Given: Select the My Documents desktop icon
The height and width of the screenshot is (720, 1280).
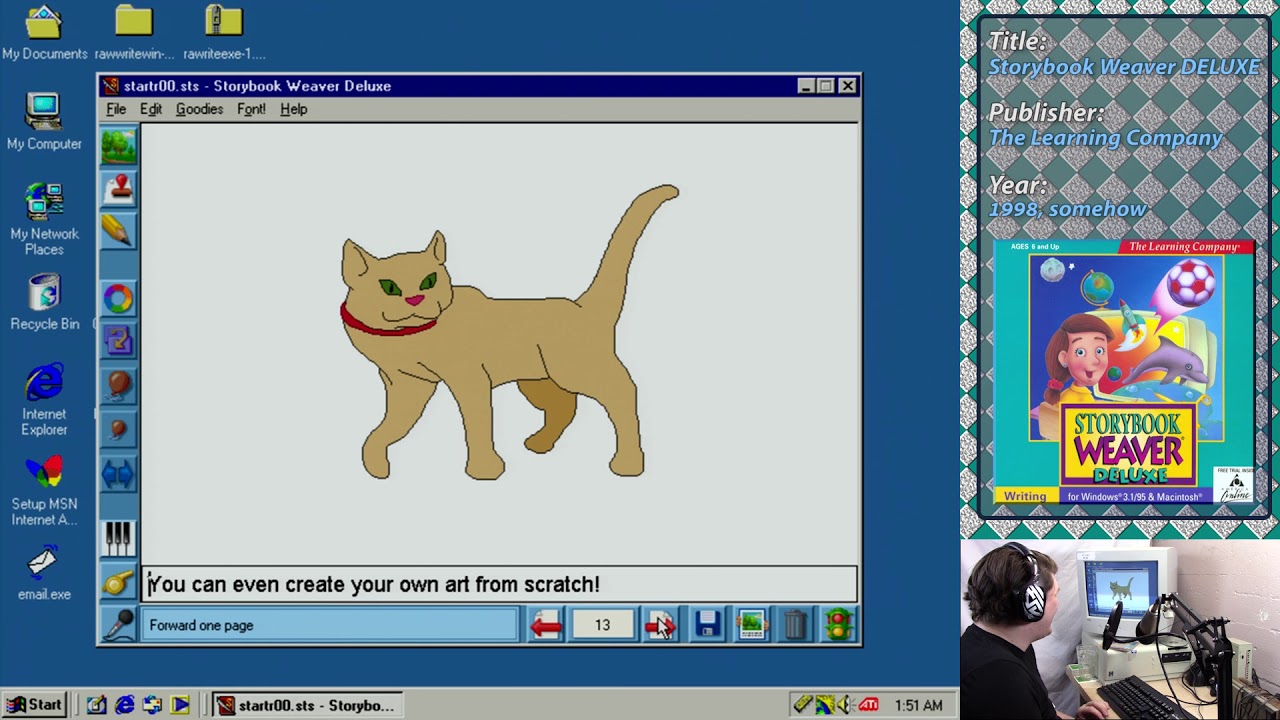Looking at the screenshot, I should [x=44, y=33].
